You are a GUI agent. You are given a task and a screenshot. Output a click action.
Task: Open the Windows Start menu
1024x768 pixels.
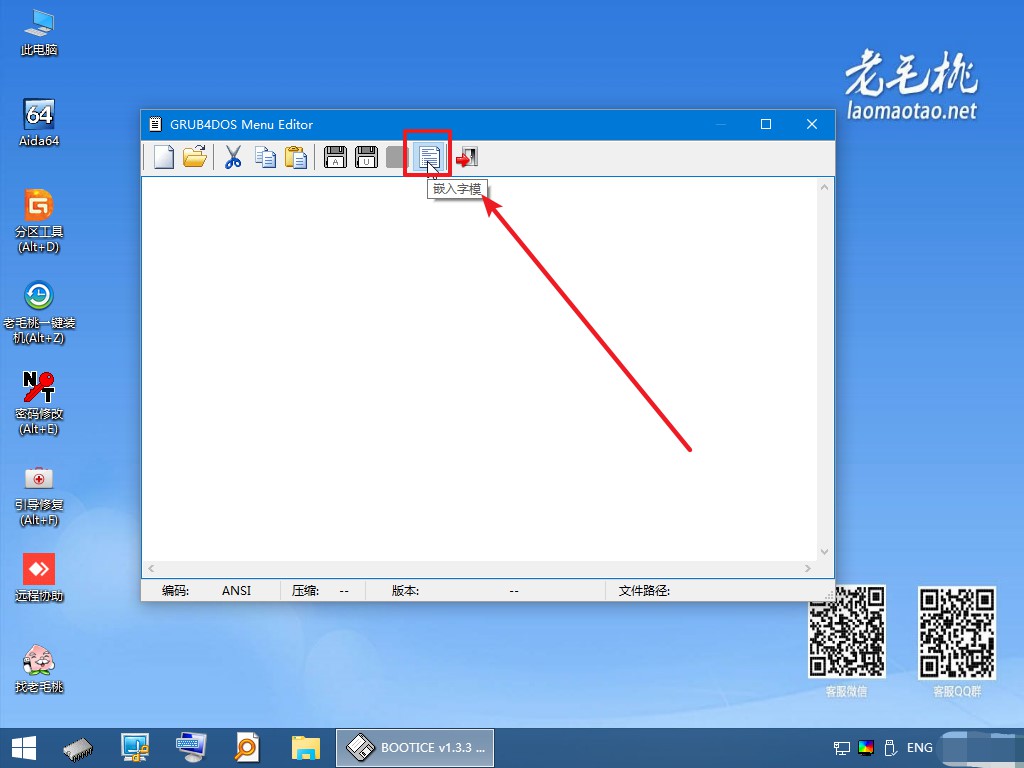(x=24, y=748)
